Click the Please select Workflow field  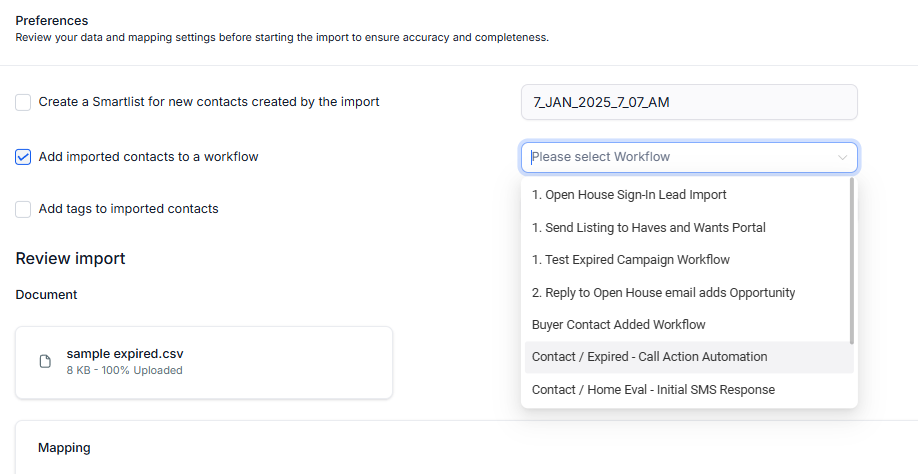pyautogui.click(x=680, y=157)
